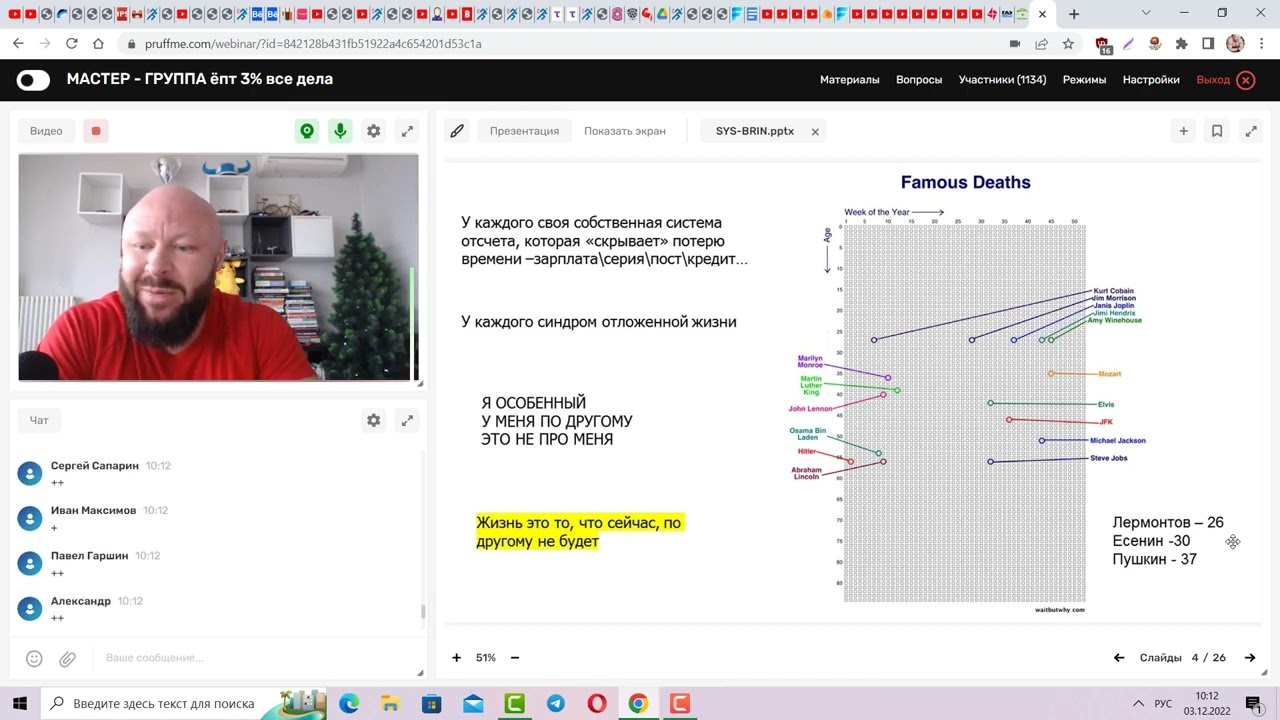Click the bookmark icon above slide

pyautogui.click(x=1217, y=131)
